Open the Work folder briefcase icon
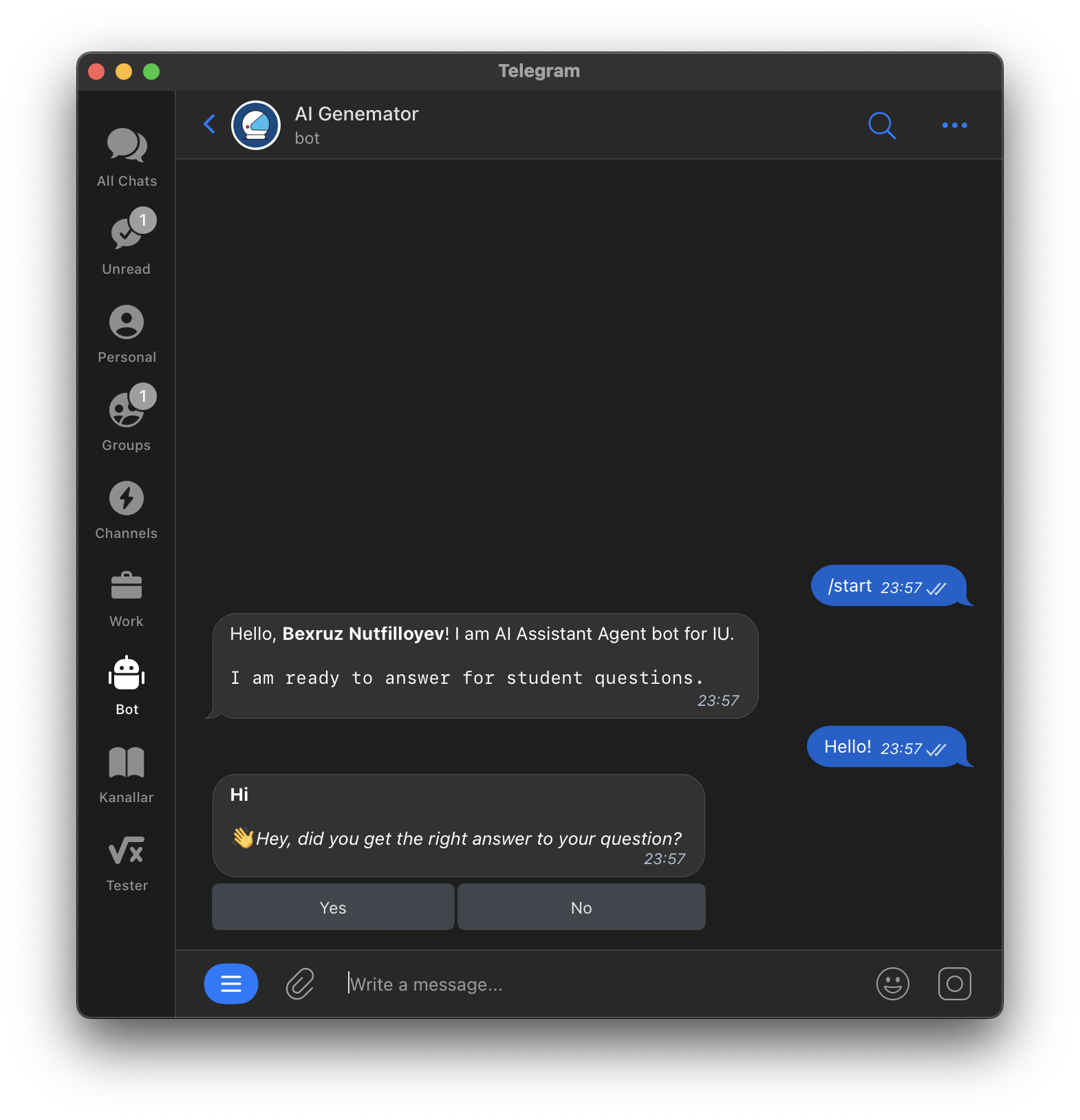This screenshot has width=1080, height=1120. pos(127,587)
